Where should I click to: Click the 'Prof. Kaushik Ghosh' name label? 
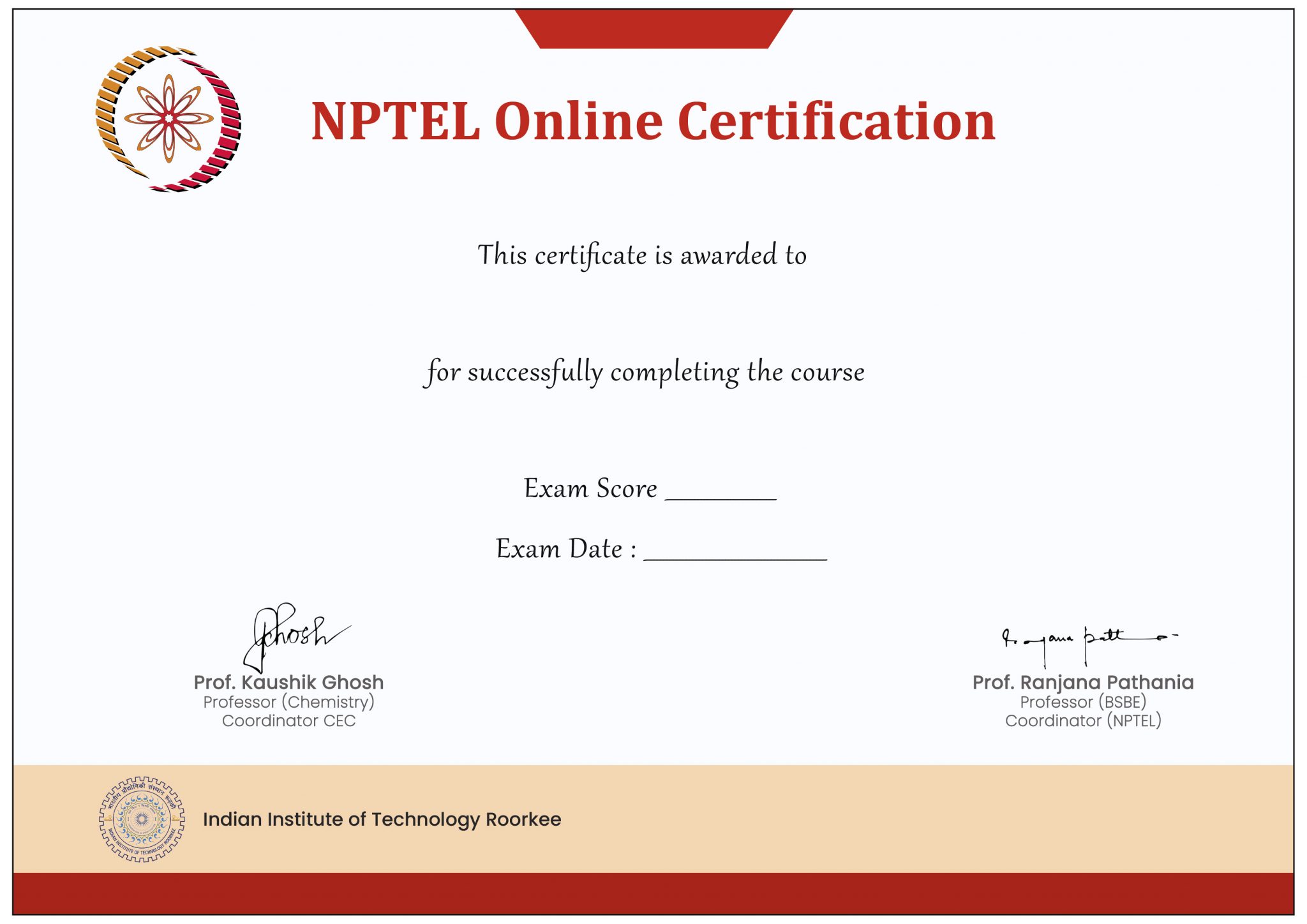click(x=288, y=683)
